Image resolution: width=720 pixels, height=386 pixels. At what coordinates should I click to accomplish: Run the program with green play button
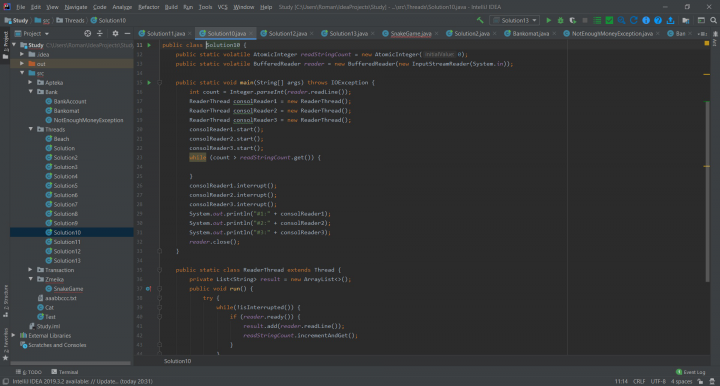coord(548,20)
